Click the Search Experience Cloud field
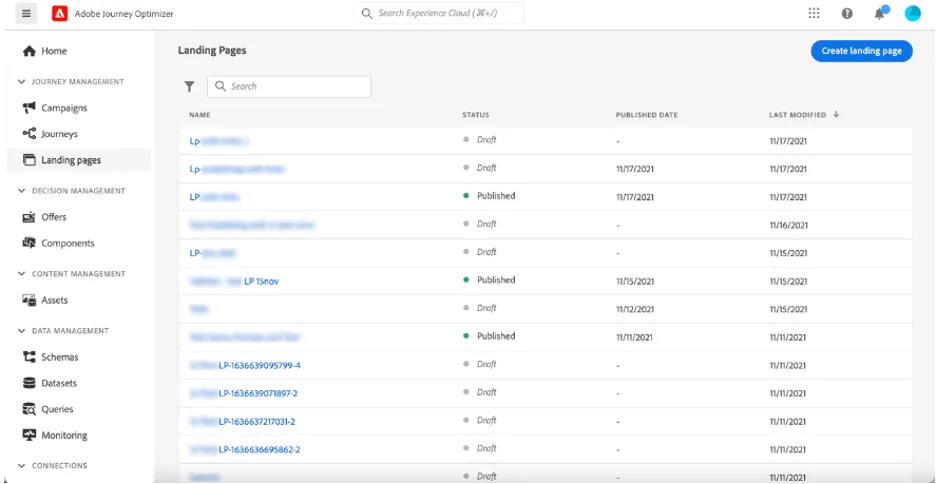 pos(439,13)
